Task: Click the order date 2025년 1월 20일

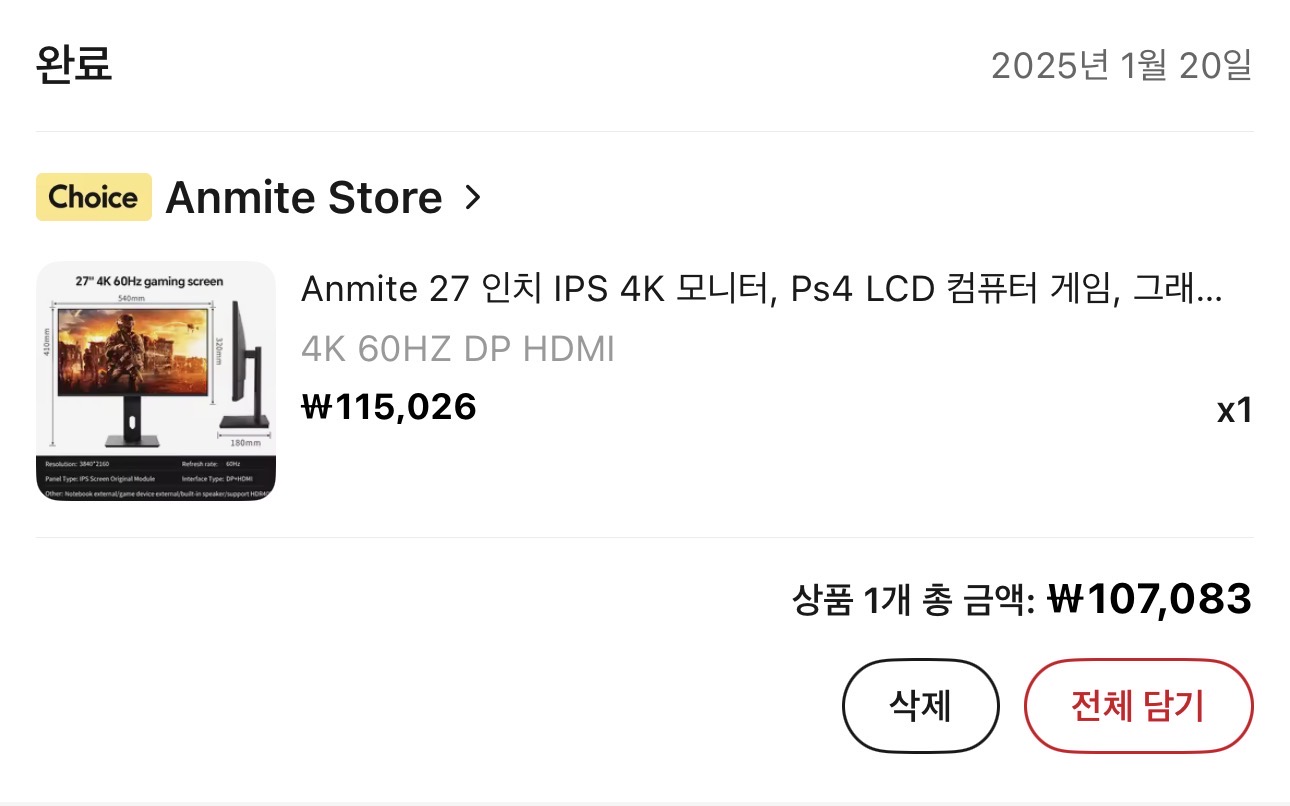Action: point(1120,66)
